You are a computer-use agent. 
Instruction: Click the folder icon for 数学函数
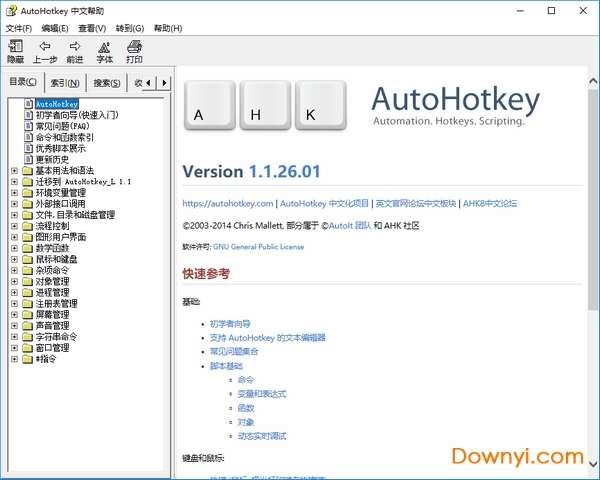pos(28,248)
